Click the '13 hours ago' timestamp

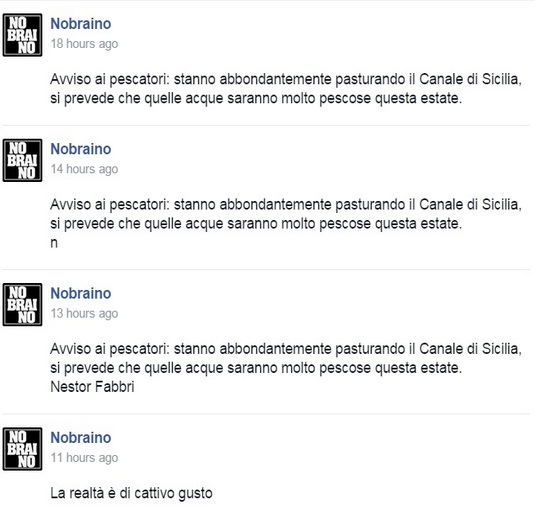[84, 313]
